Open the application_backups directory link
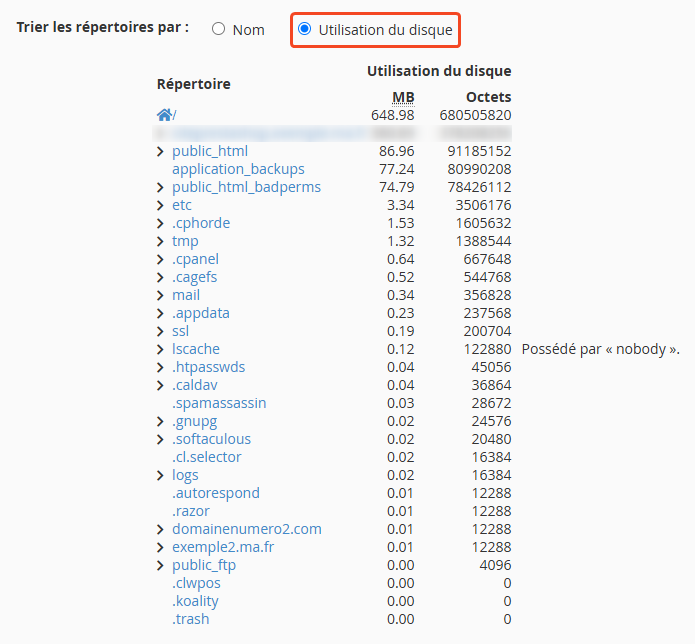695x644 pixels. (238, 169)
